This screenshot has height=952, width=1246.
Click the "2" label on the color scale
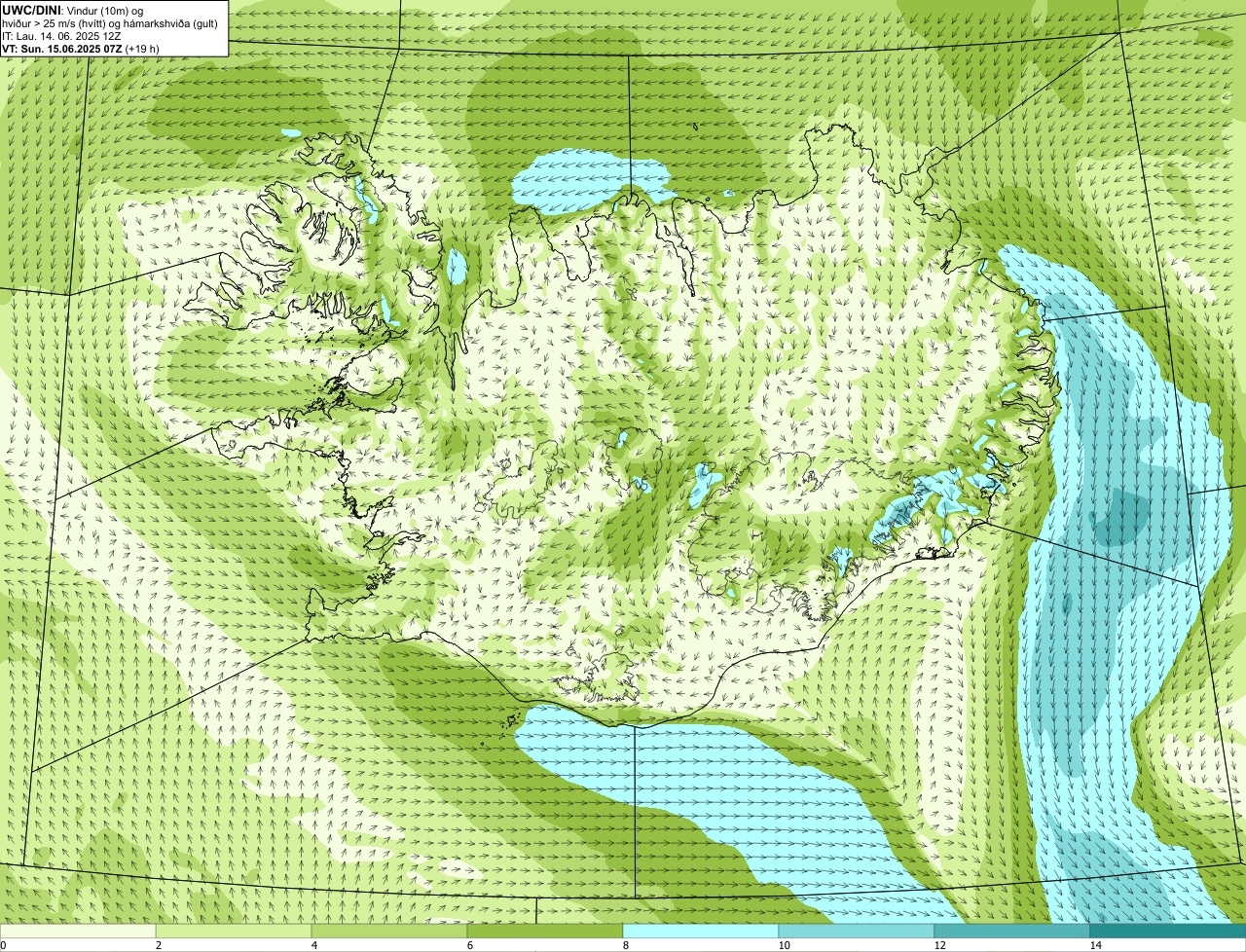coord(158,945)
